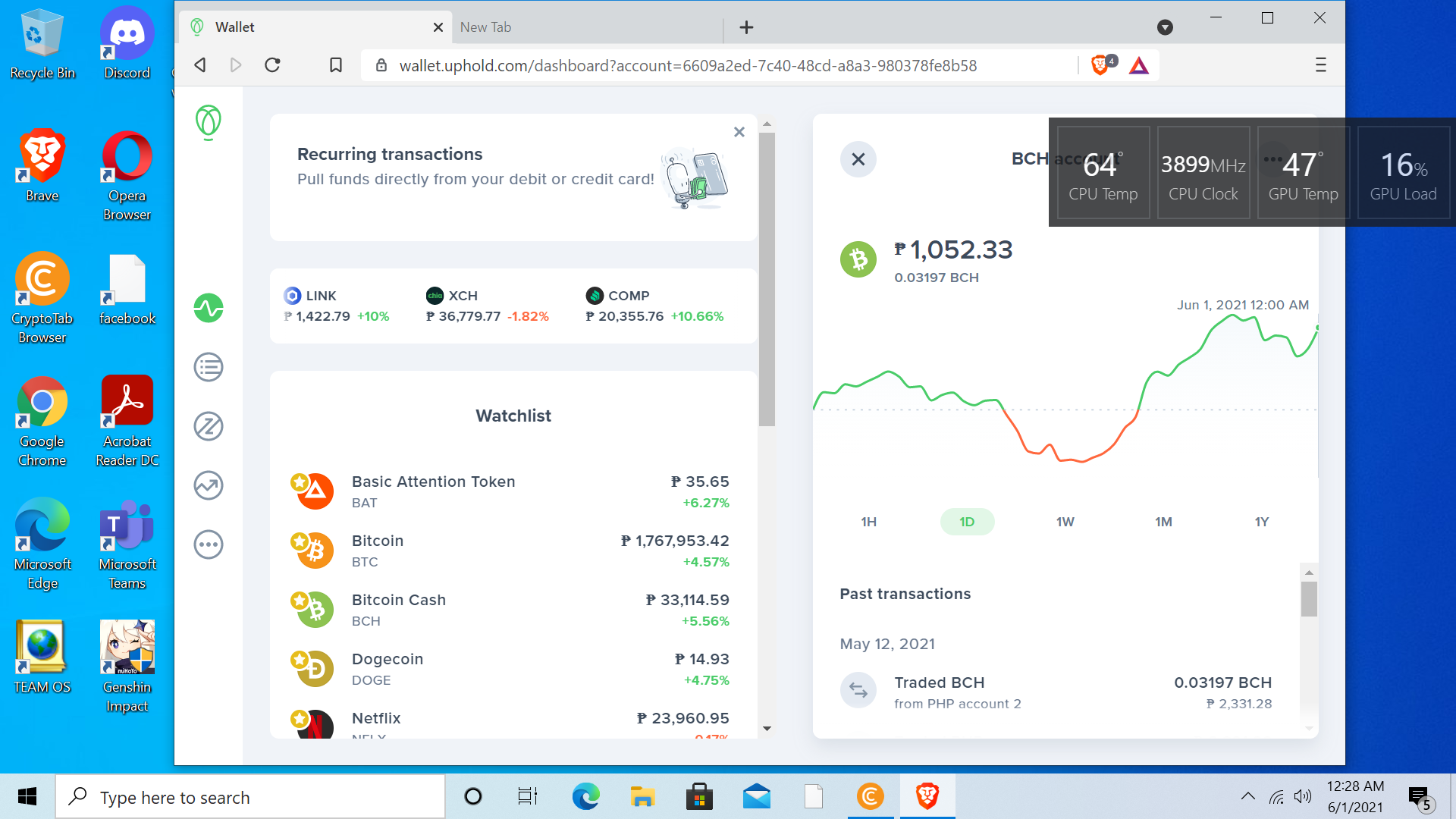The image size is (1456, 819).
Task: Toggle the favorite star on Bitcoin
Action: coord(300,541)
